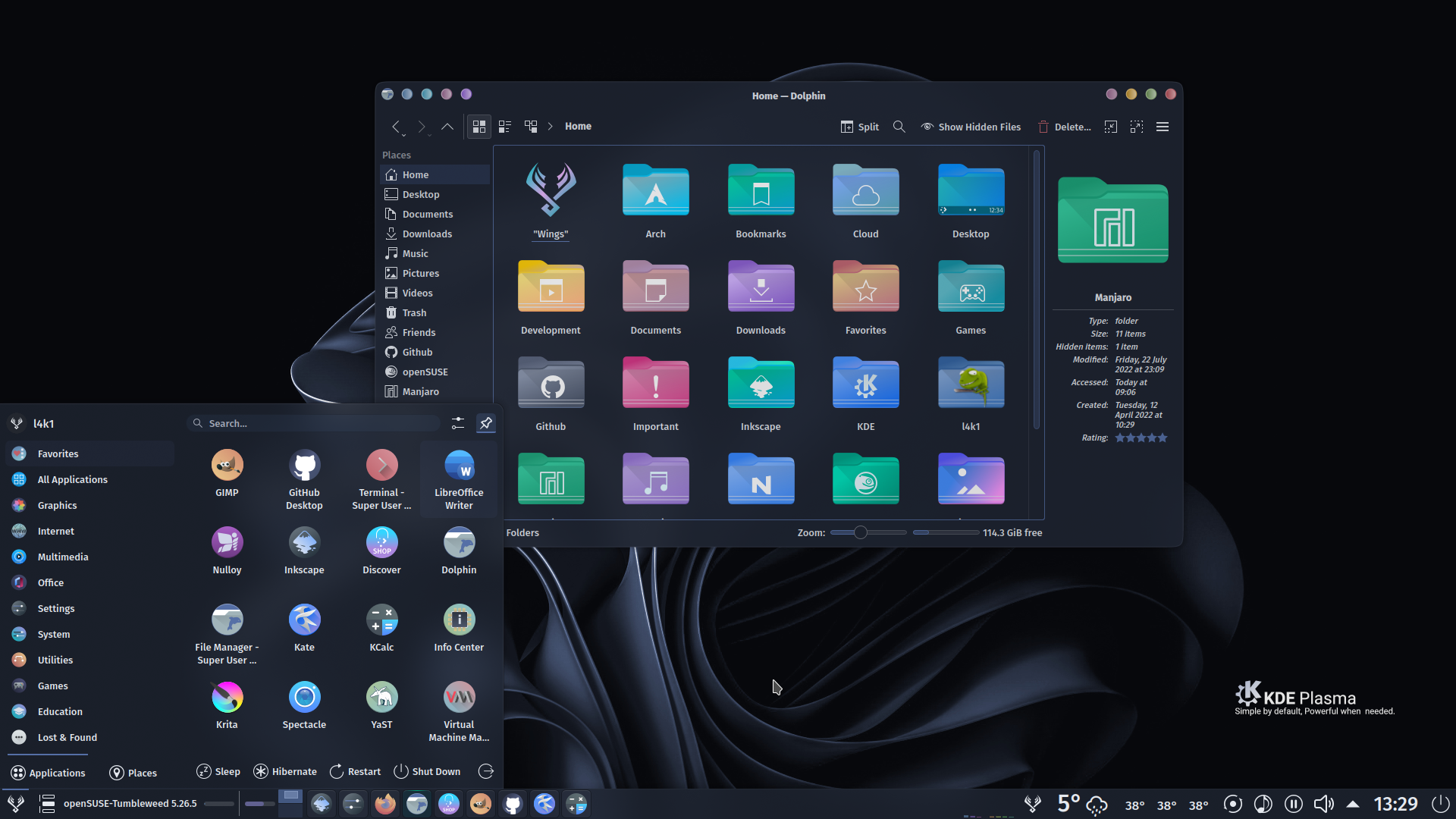
Task: Expand more session options in launcher
Action: (x=486, y=771)
